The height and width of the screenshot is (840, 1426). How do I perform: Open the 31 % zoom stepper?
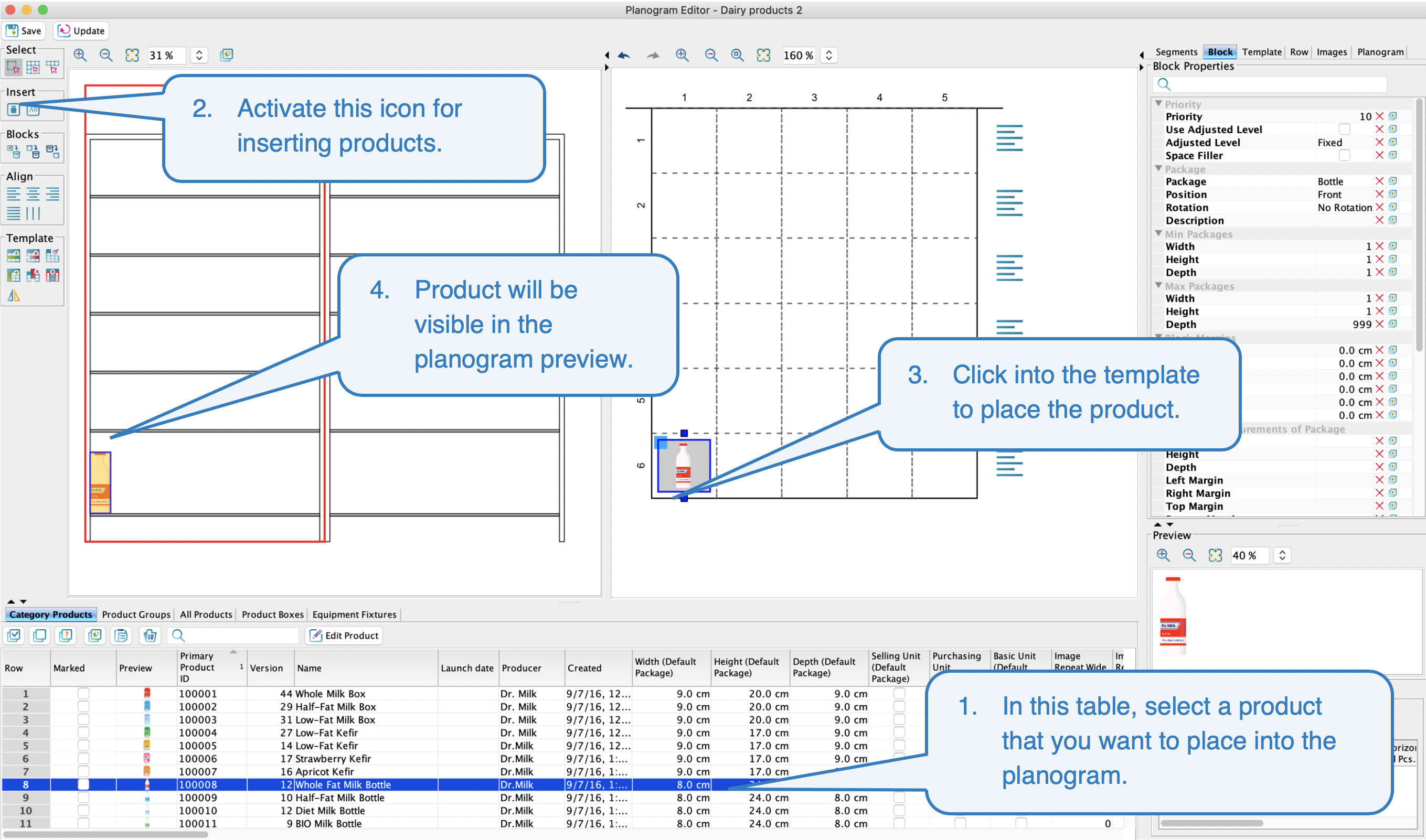click(x=199, y=55)
